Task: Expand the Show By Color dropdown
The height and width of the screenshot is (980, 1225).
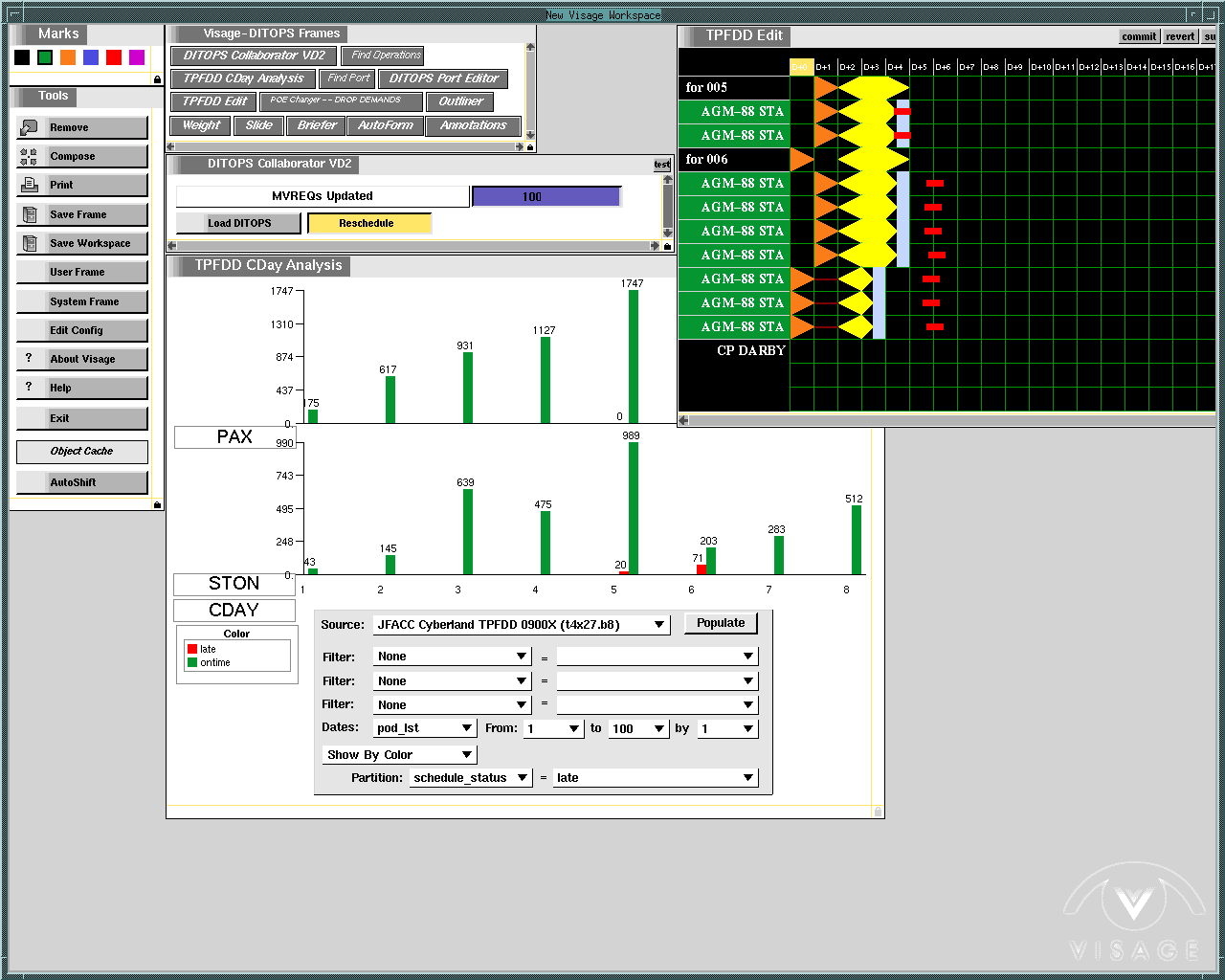Action: coord(466,755)
